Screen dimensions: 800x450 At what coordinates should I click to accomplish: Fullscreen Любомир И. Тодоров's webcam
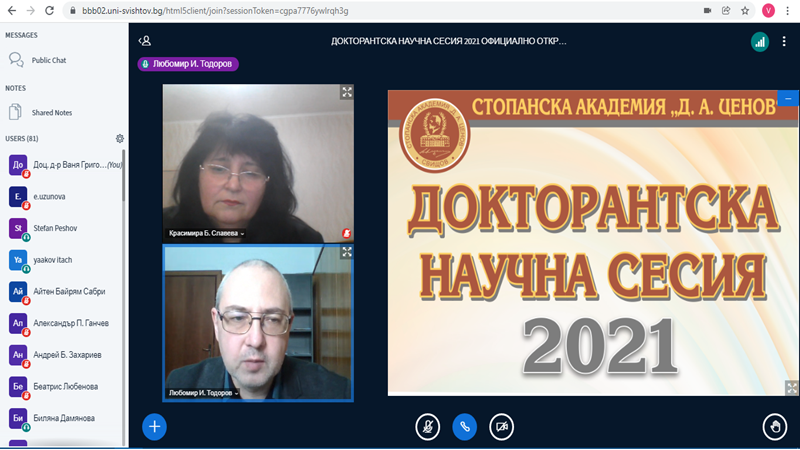coord(347,252)
